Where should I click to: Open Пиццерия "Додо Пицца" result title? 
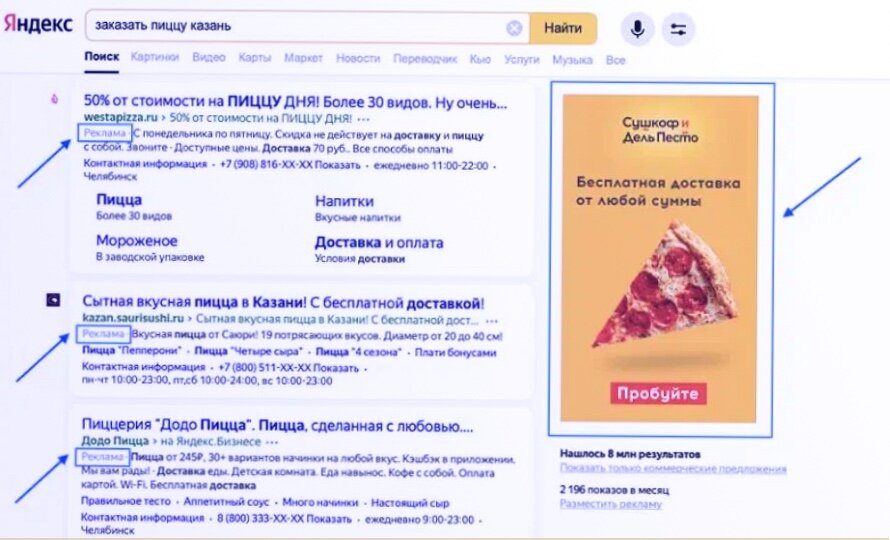[x=278, y=425]
